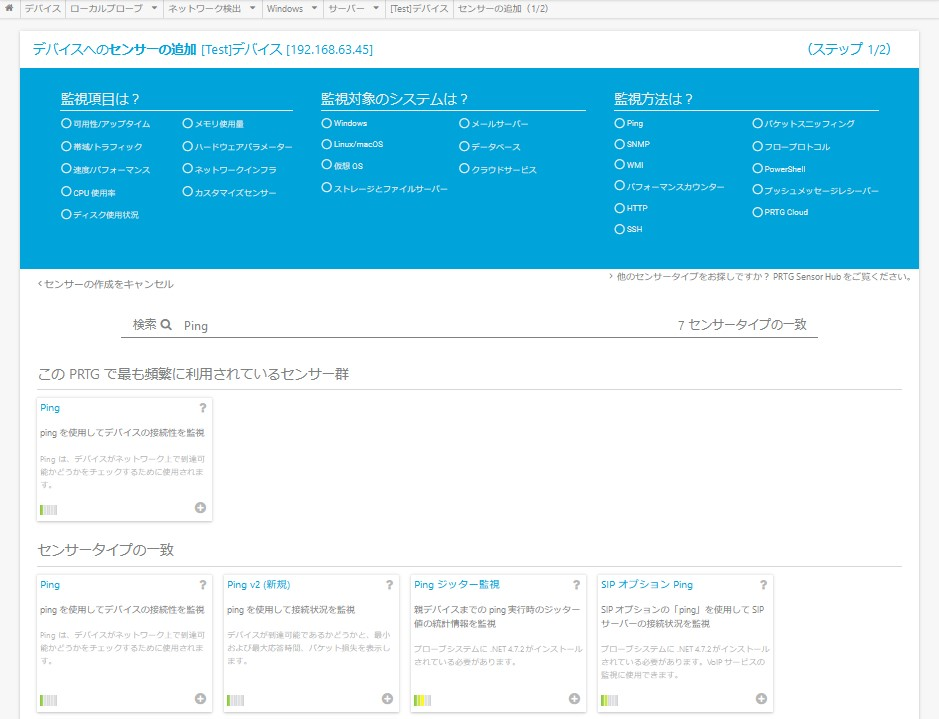Choose the 速度/パフォーマンス radio option
The width and height of the screenshot is (939, 719).
click(x=66, y=169)
